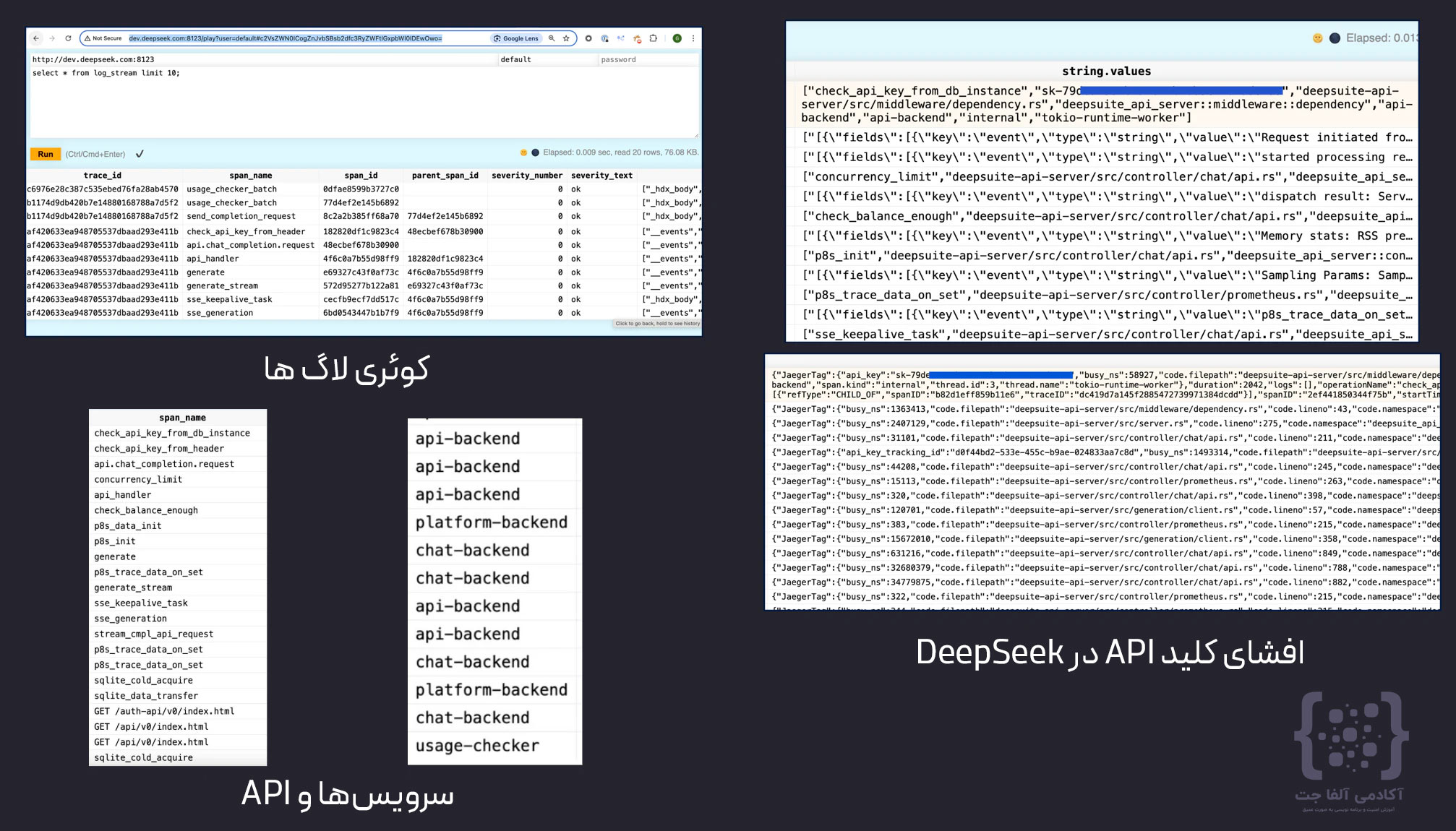Image resolution: width=1456 pixels, height=831 pixels.
Task: Click the browser forward arrow
Action: (52, 38)
